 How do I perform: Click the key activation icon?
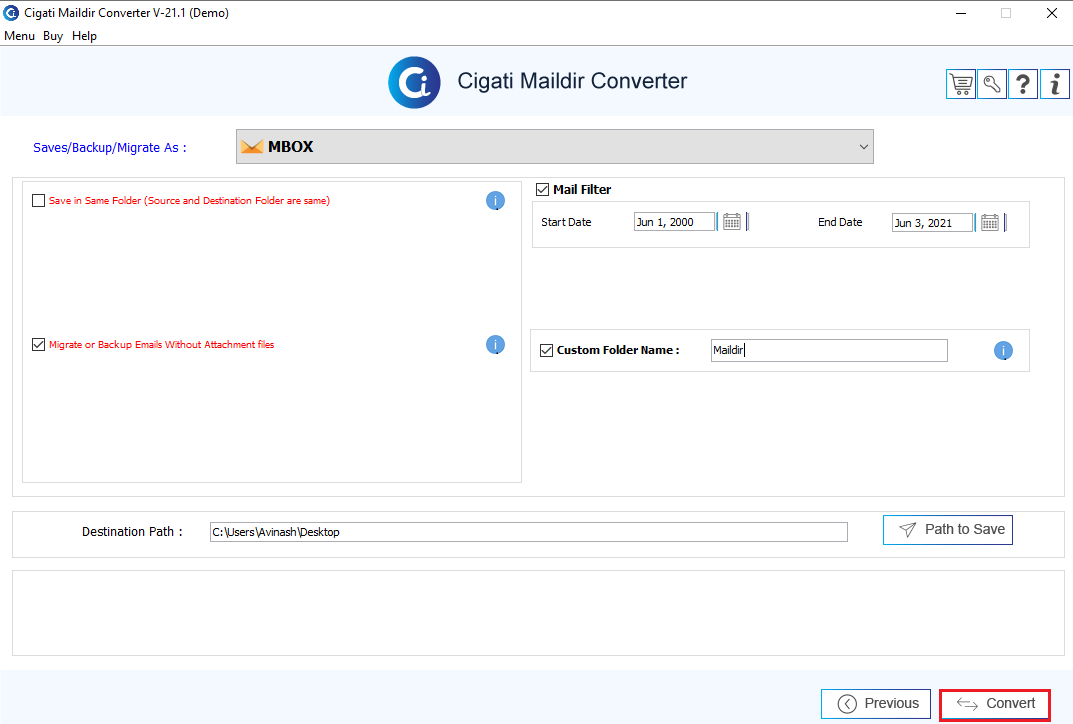(x=992, y=84)
